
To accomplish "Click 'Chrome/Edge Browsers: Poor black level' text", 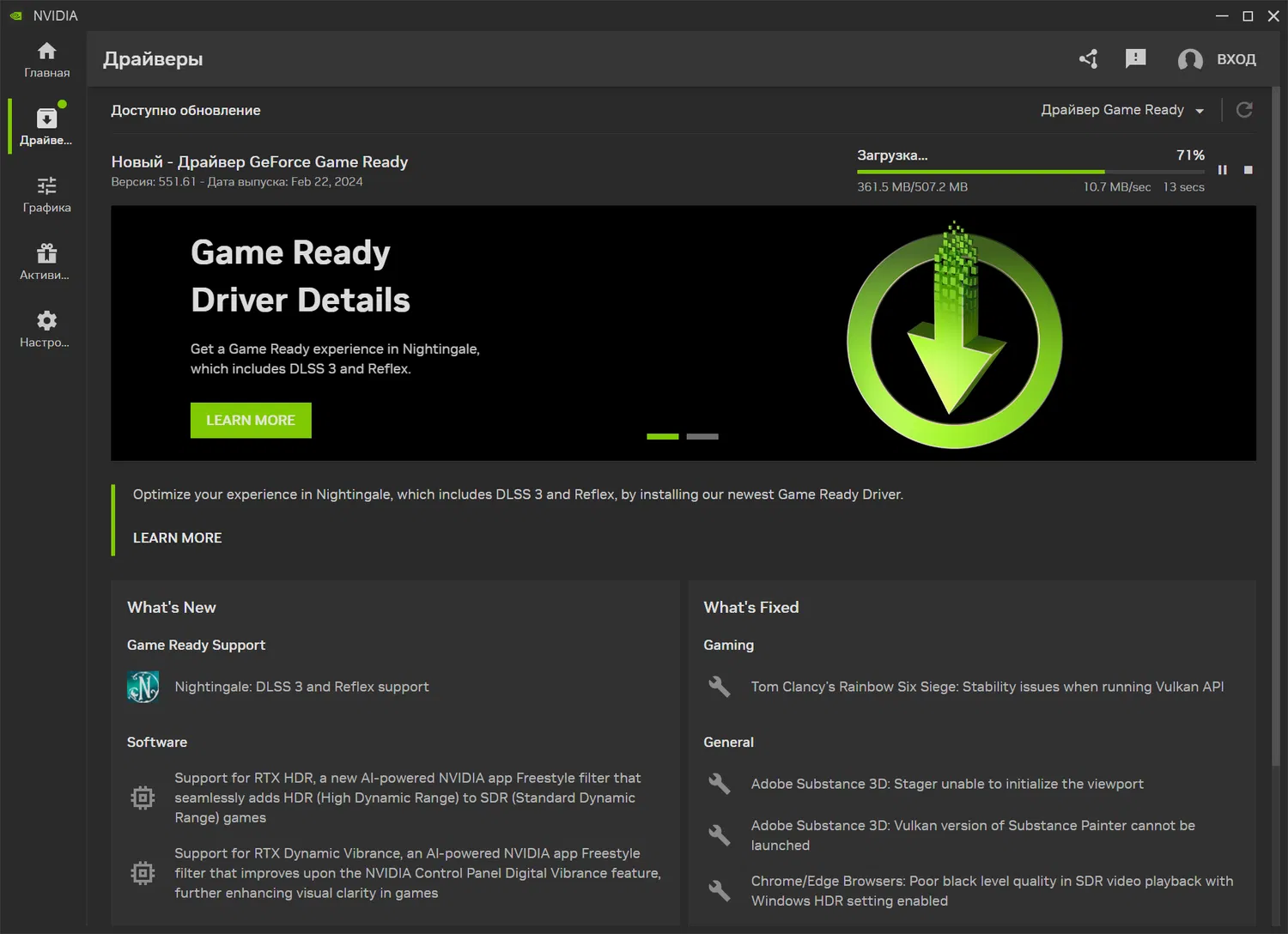I will pyautogui.click(x=992, y=891).
